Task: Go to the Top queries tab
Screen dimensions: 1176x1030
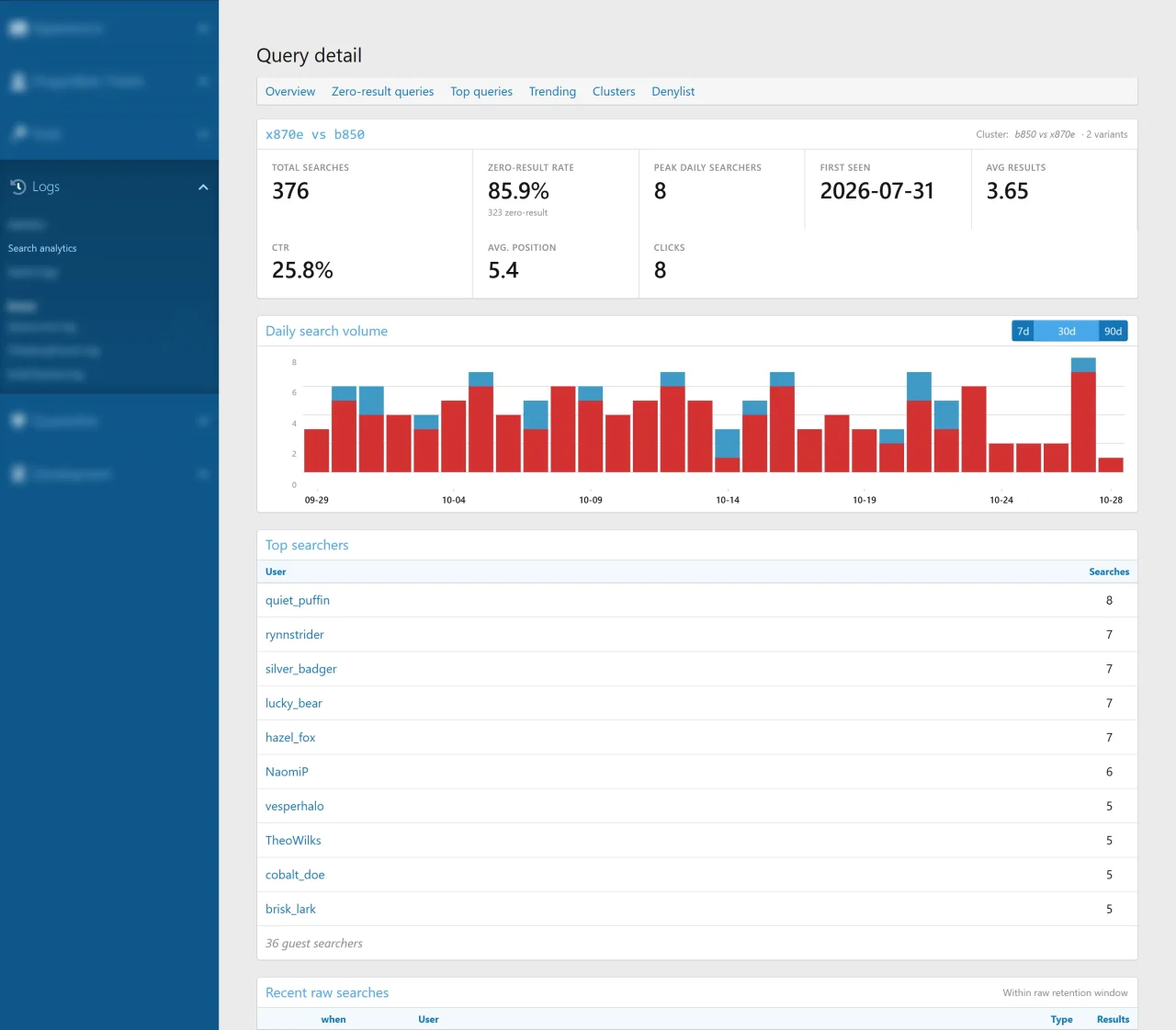Action: [x=481, y=92]
